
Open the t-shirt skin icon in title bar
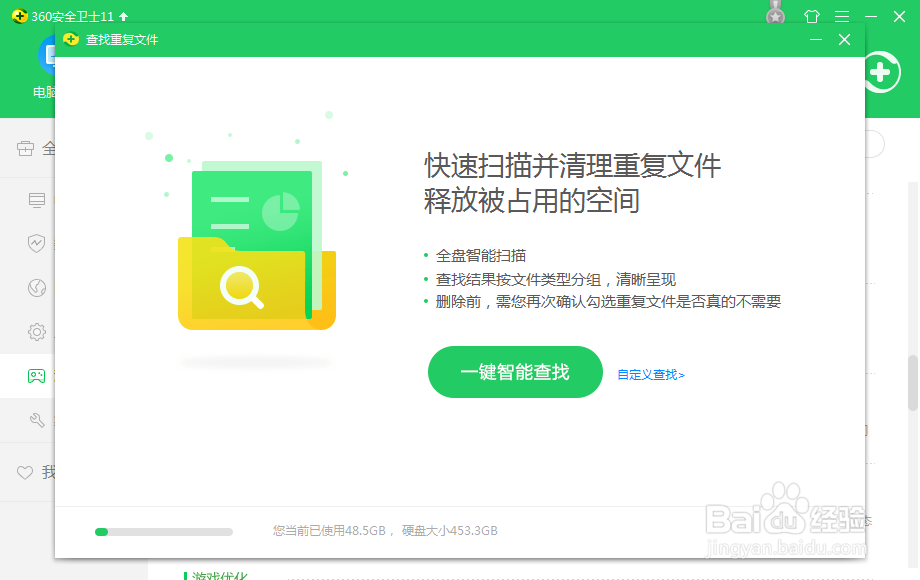(811, 15)
